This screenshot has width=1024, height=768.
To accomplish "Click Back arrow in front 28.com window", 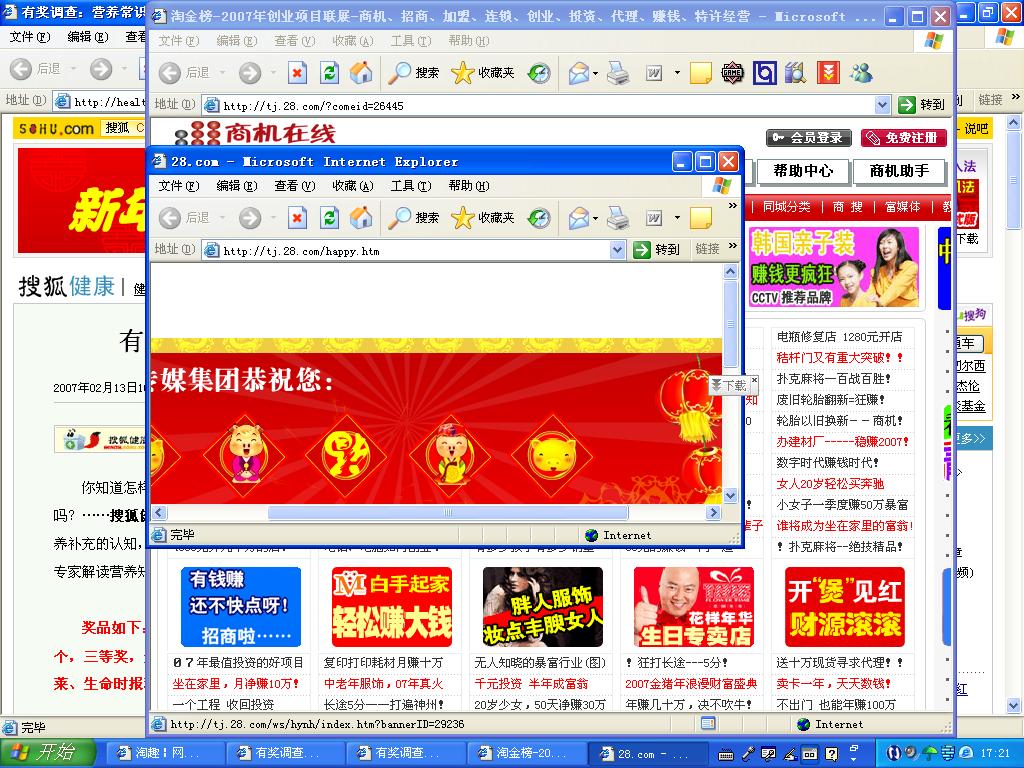I will [x=170, y=217].
